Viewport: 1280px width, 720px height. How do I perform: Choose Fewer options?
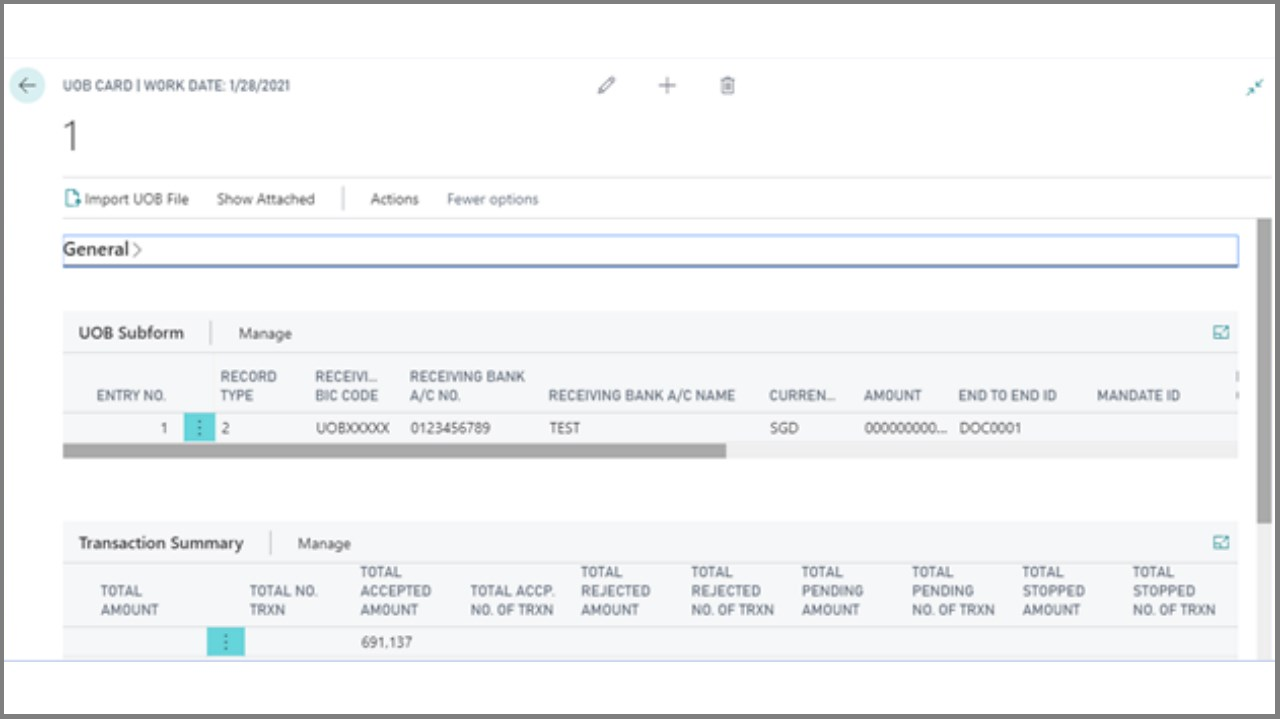tap(492, 199)
